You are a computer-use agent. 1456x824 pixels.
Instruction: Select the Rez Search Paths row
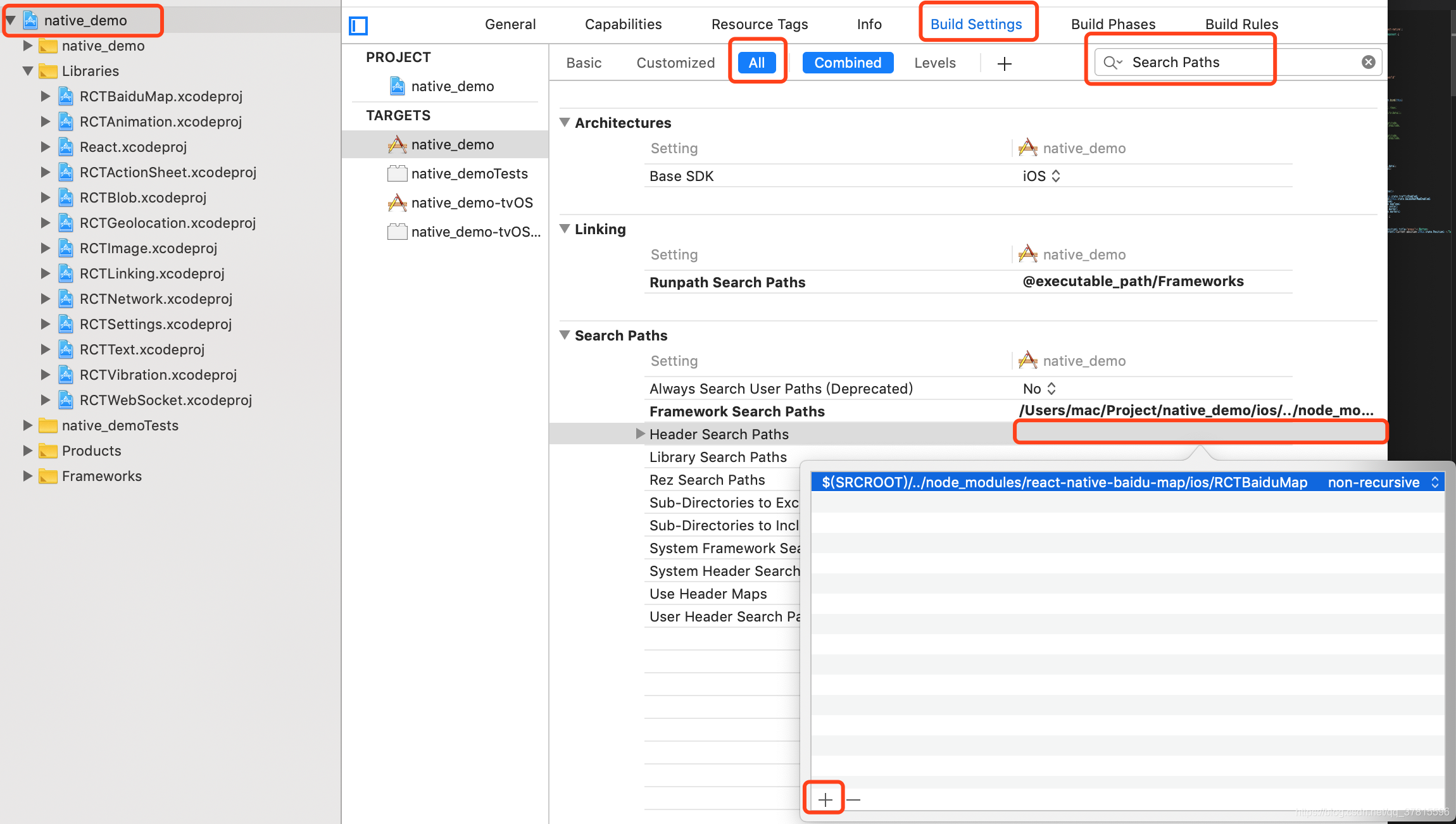[707, 480]
